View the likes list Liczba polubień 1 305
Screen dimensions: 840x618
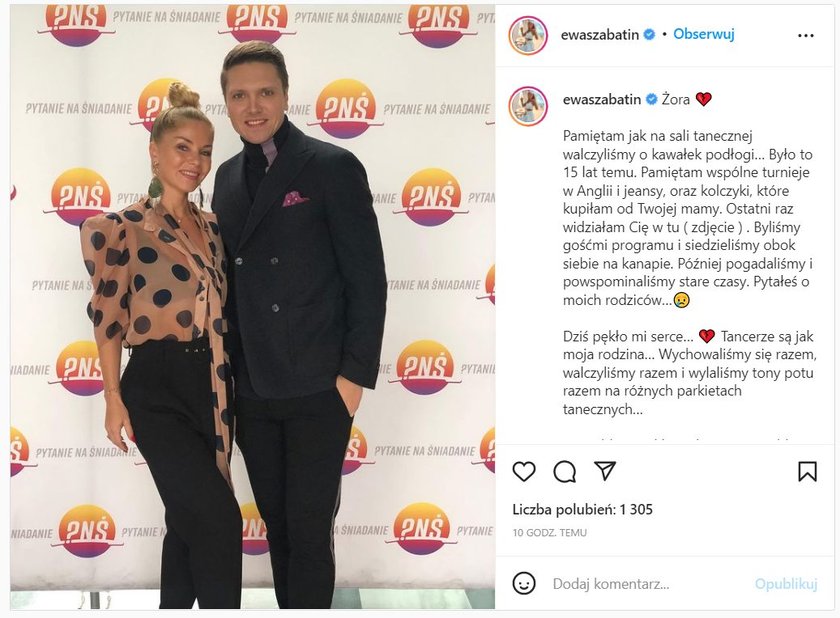tap(582, 509)
